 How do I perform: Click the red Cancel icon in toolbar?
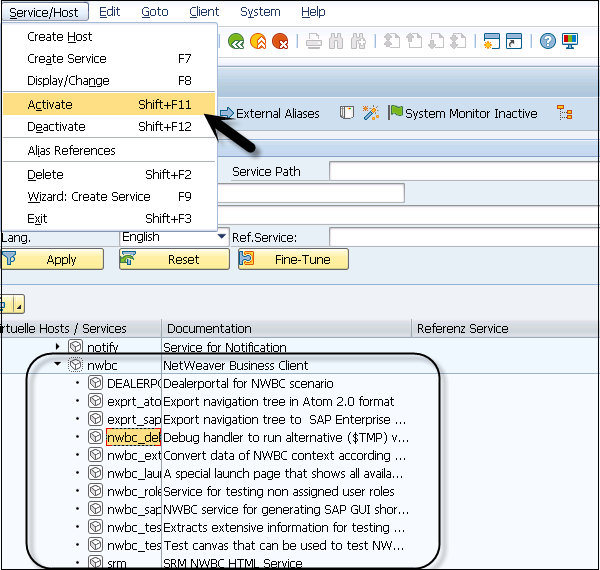281,41
